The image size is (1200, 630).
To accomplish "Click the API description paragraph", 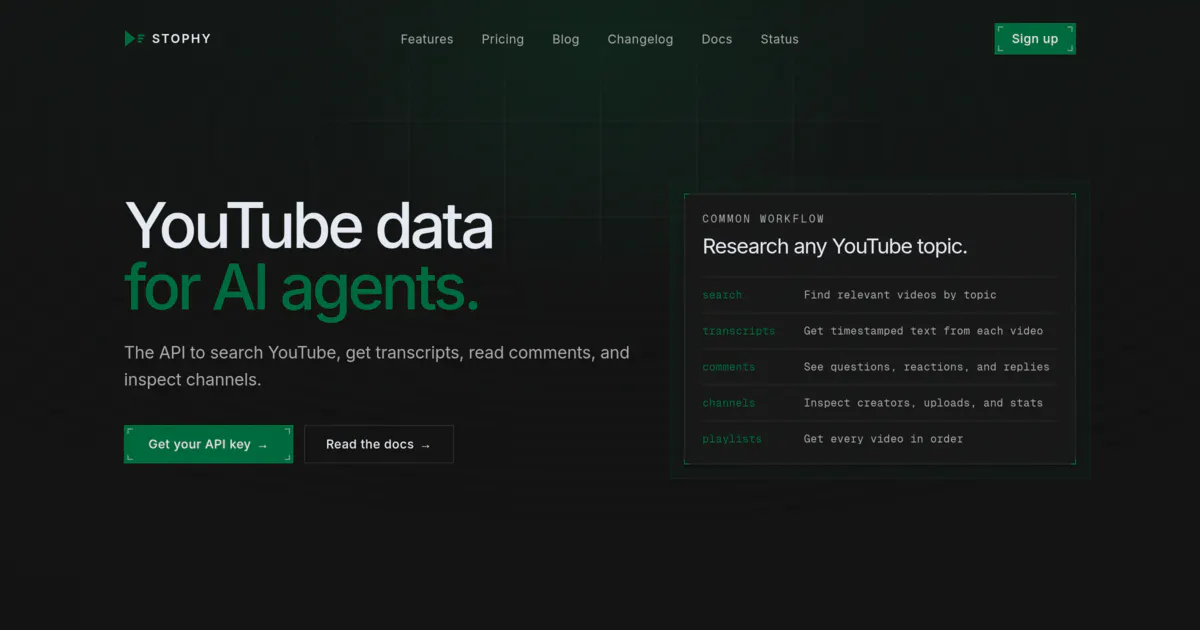I will (x=377, y=366).
